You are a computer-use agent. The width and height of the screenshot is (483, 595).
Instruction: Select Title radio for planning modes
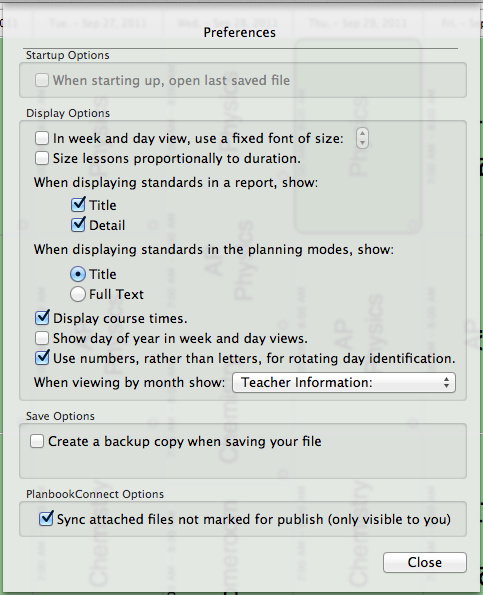(x=78, y=274)
